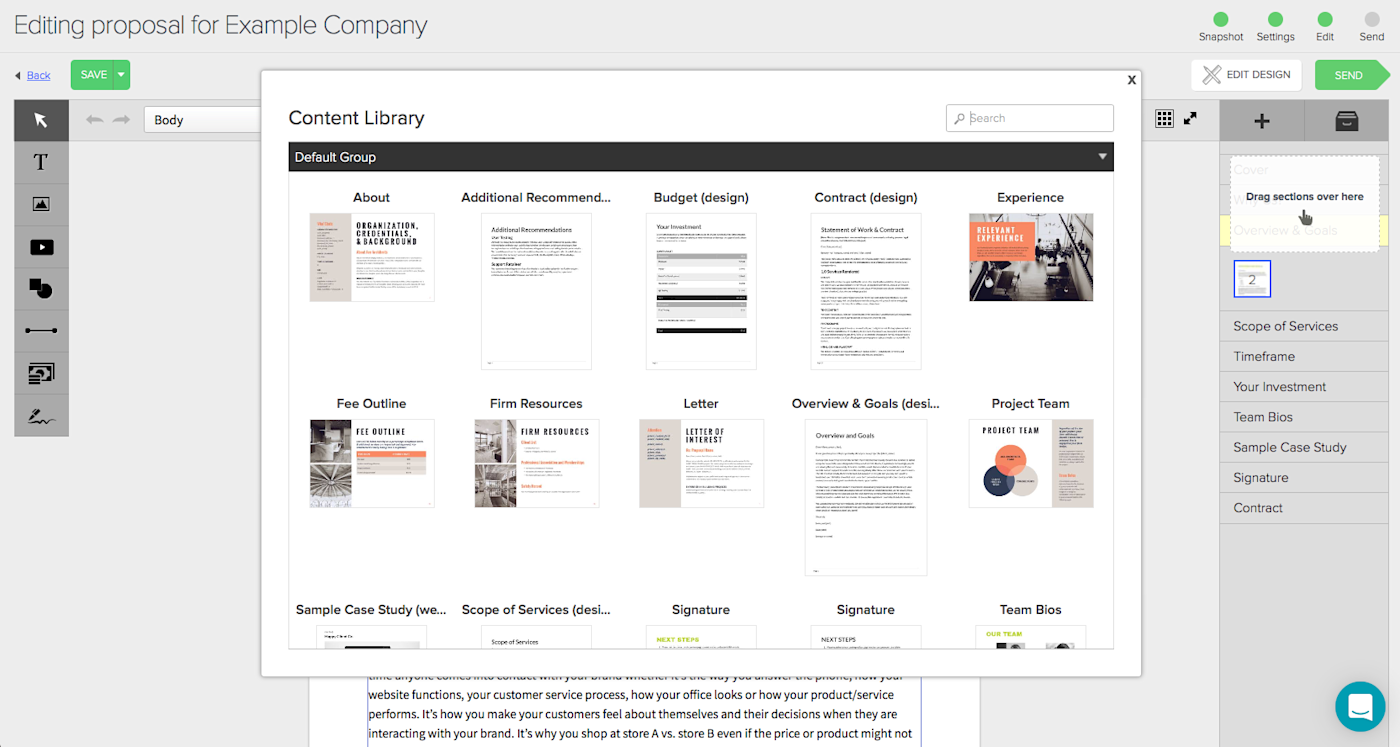1400x747 pixels.
Task: Select the Experience template thumbnail
Action: click(1030, 257)
